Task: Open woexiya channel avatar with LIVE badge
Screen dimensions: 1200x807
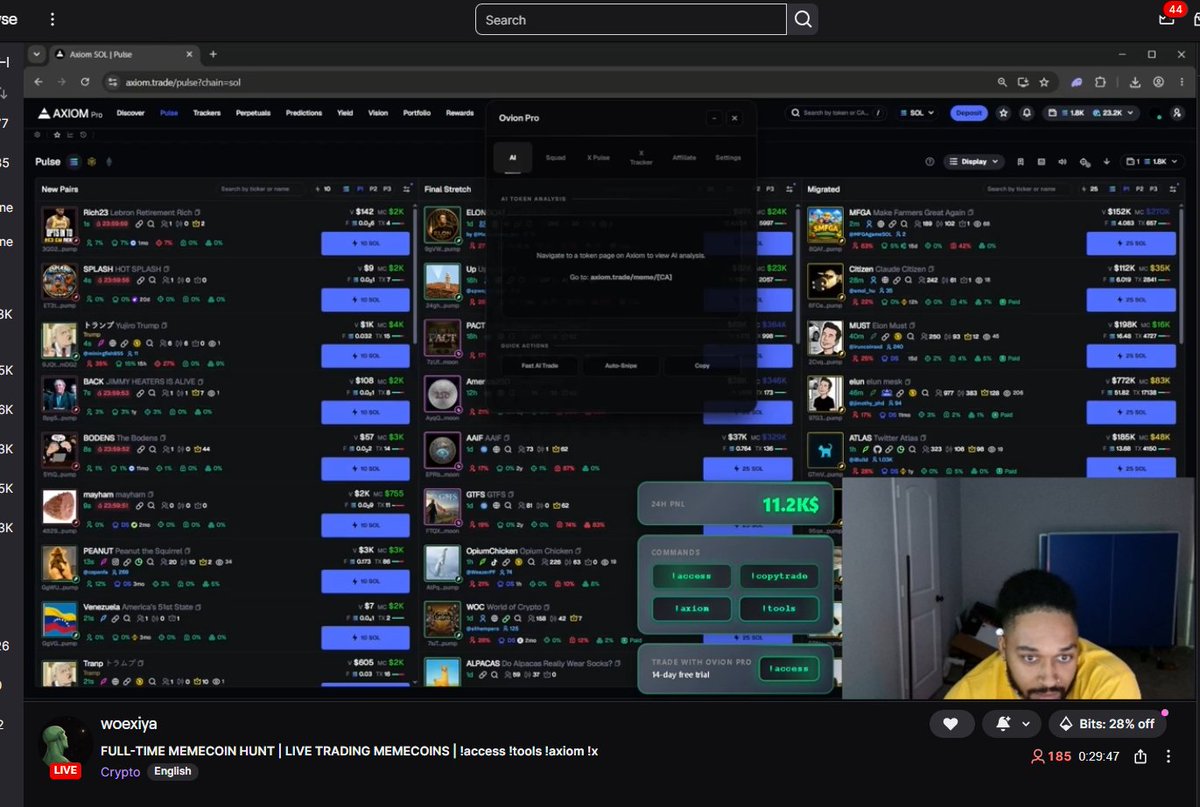Action: 65,747
